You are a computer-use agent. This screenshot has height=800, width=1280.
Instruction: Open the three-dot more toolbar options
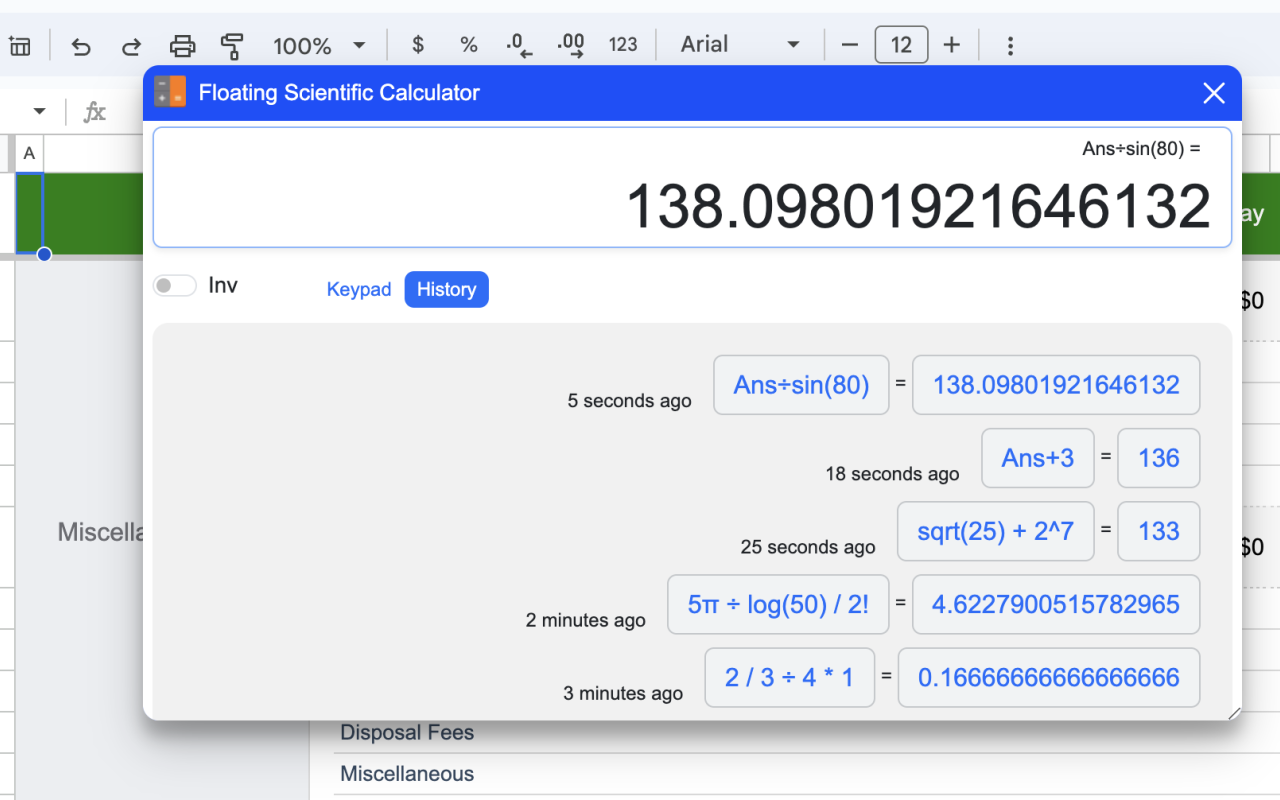(x=1010, y=45)
